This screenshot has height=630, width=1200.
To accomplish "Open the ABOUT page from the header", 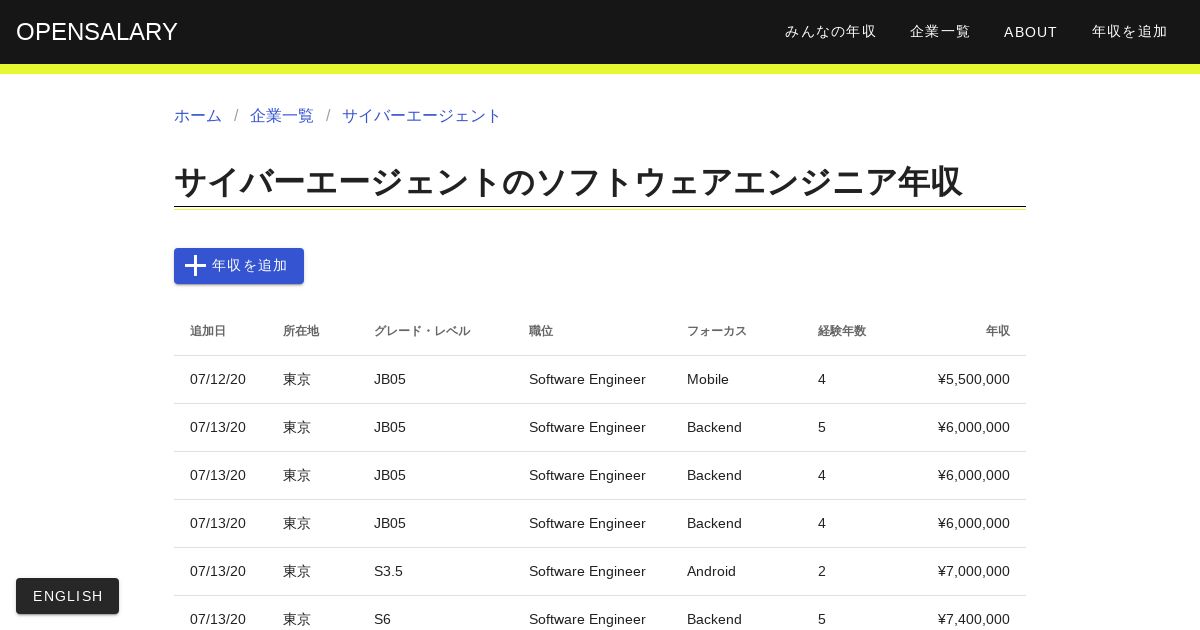I will point(1031,32).
